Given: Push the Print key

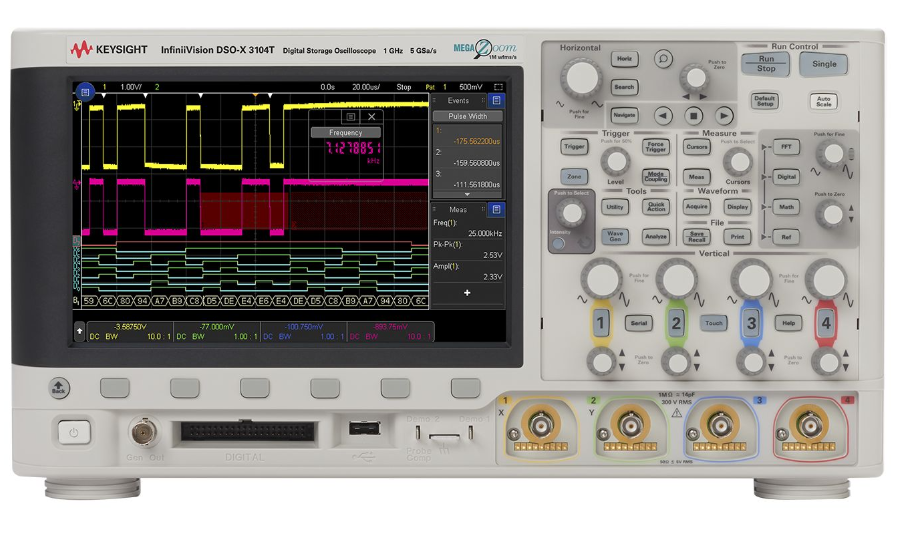Looking at the screenshot, I should (737, 236).
